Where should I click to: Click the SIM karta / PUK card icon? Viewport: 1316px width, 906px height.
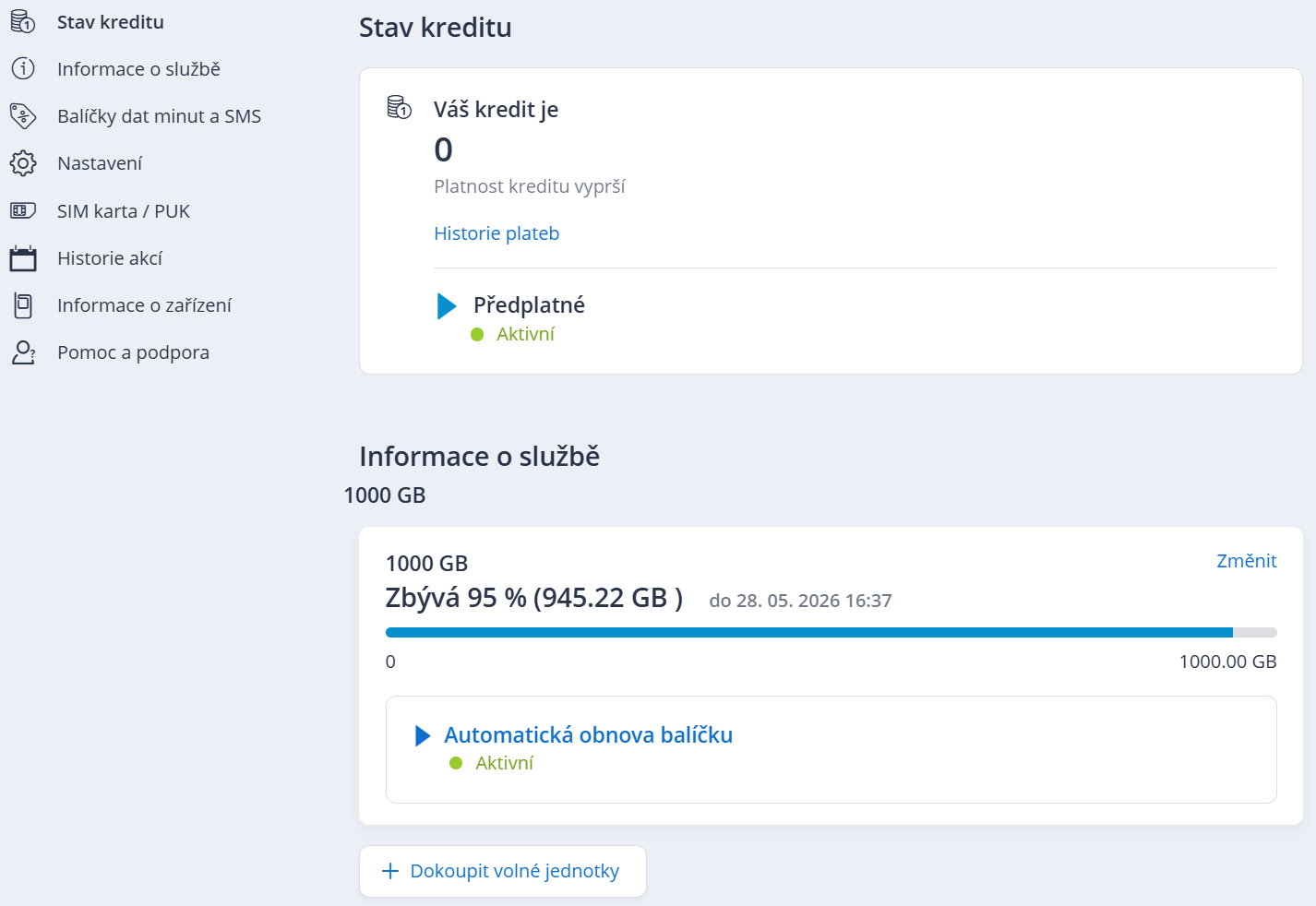coord(23,211)
